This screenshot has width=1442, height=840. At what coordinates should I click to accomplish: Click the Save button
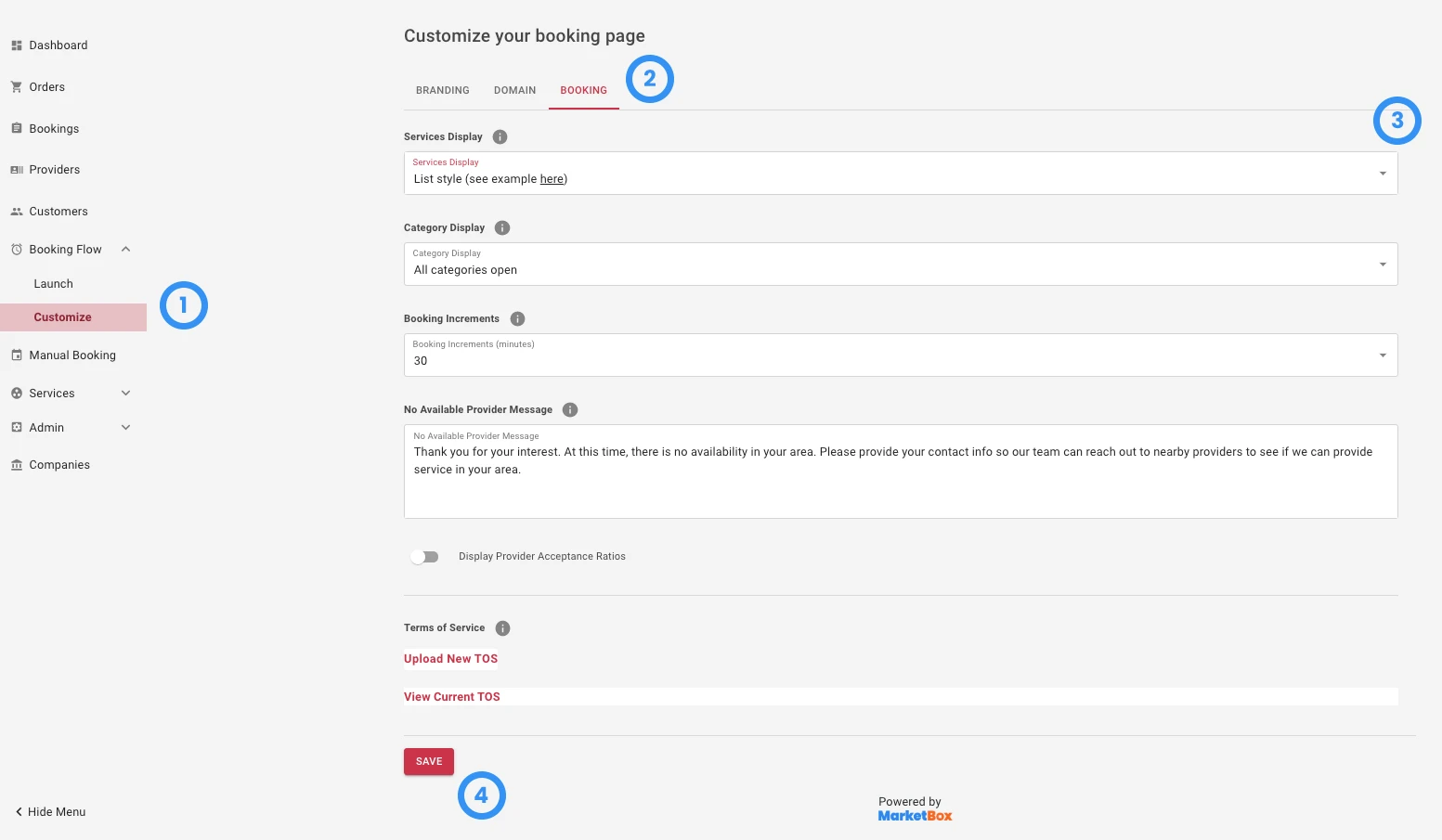428,761
